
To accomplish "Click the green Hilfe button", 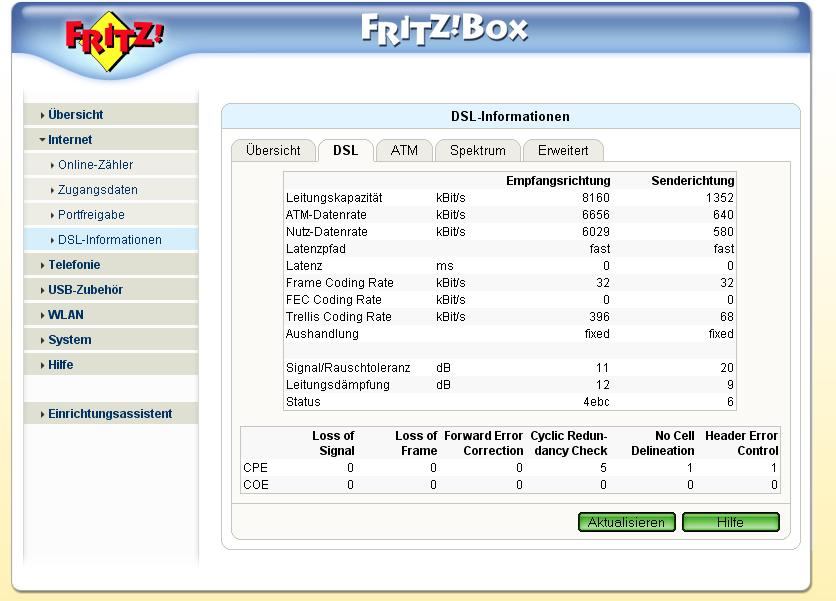I will [730, 522].
